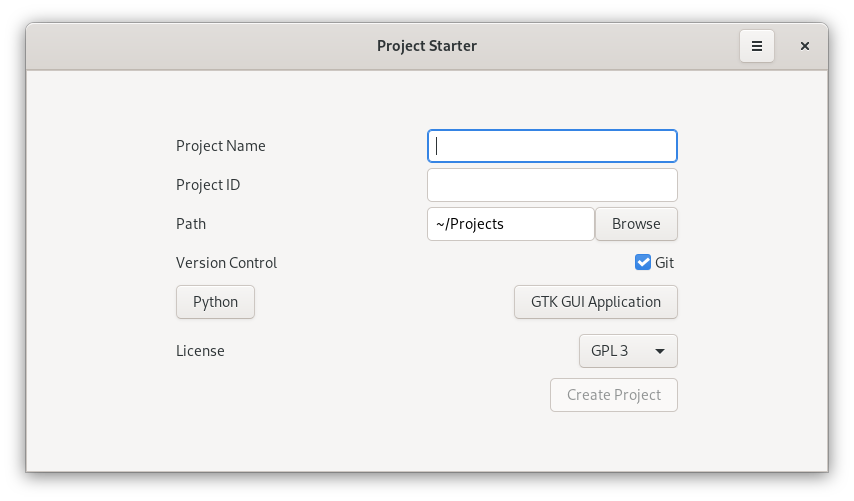Open the GTK GUI Application template chooser
The image size is (854, 501).
[596, 302]
